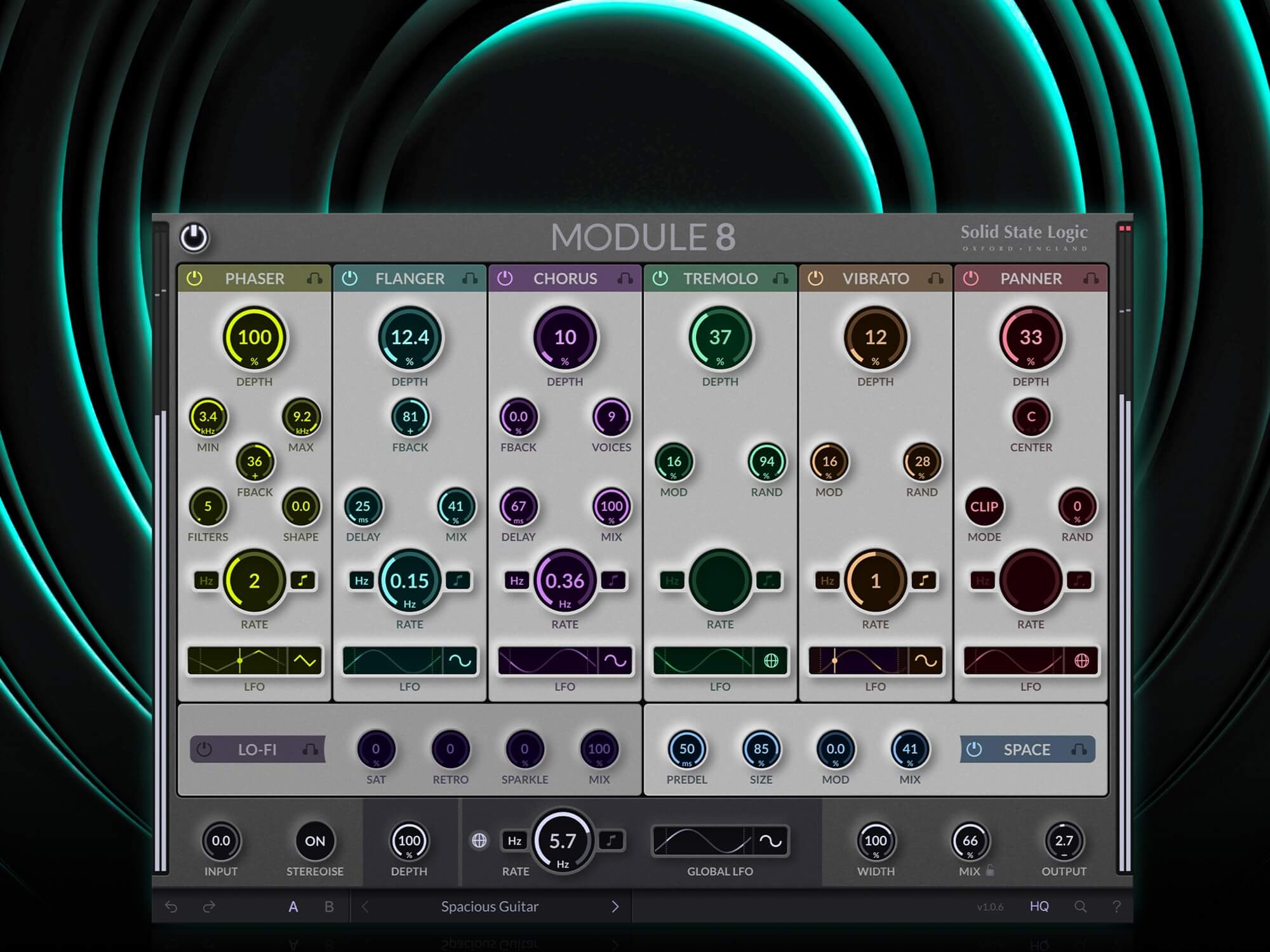Switch to preset slot B
Screen dimensions: 1270x952
click(x=329, y=907)
